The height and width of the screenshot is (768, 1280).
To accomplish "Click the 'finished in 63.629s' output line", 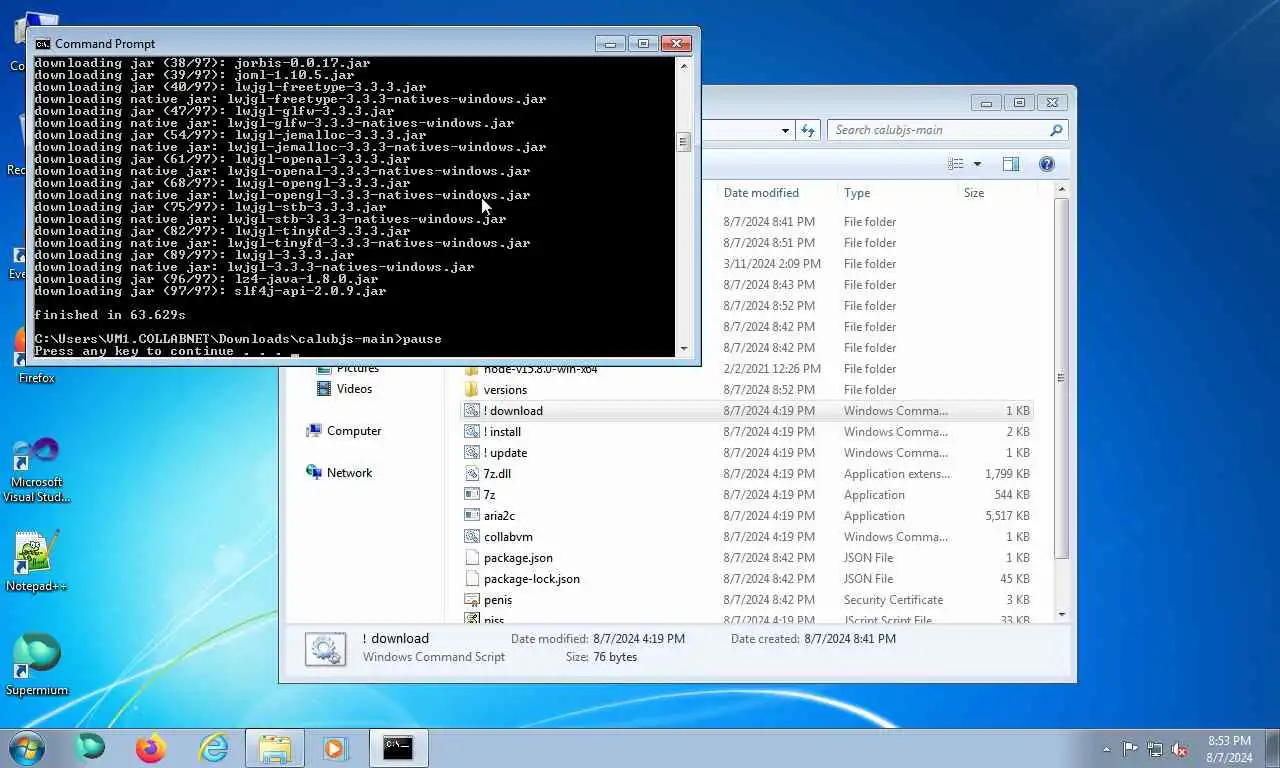I will tap(110, 315).
